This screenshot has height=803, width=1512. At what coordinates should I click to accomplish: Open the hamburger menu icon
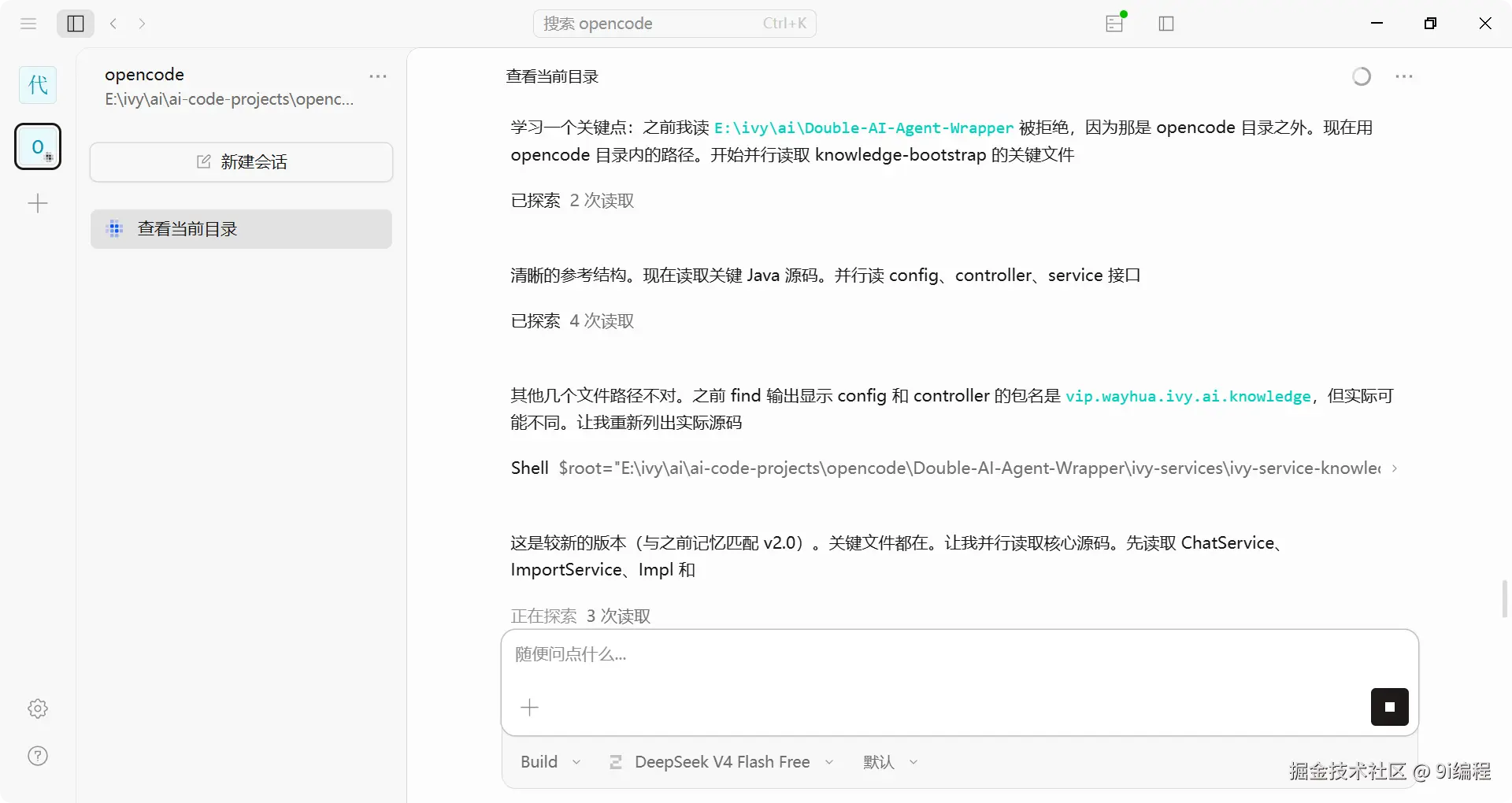pos(28,24)
